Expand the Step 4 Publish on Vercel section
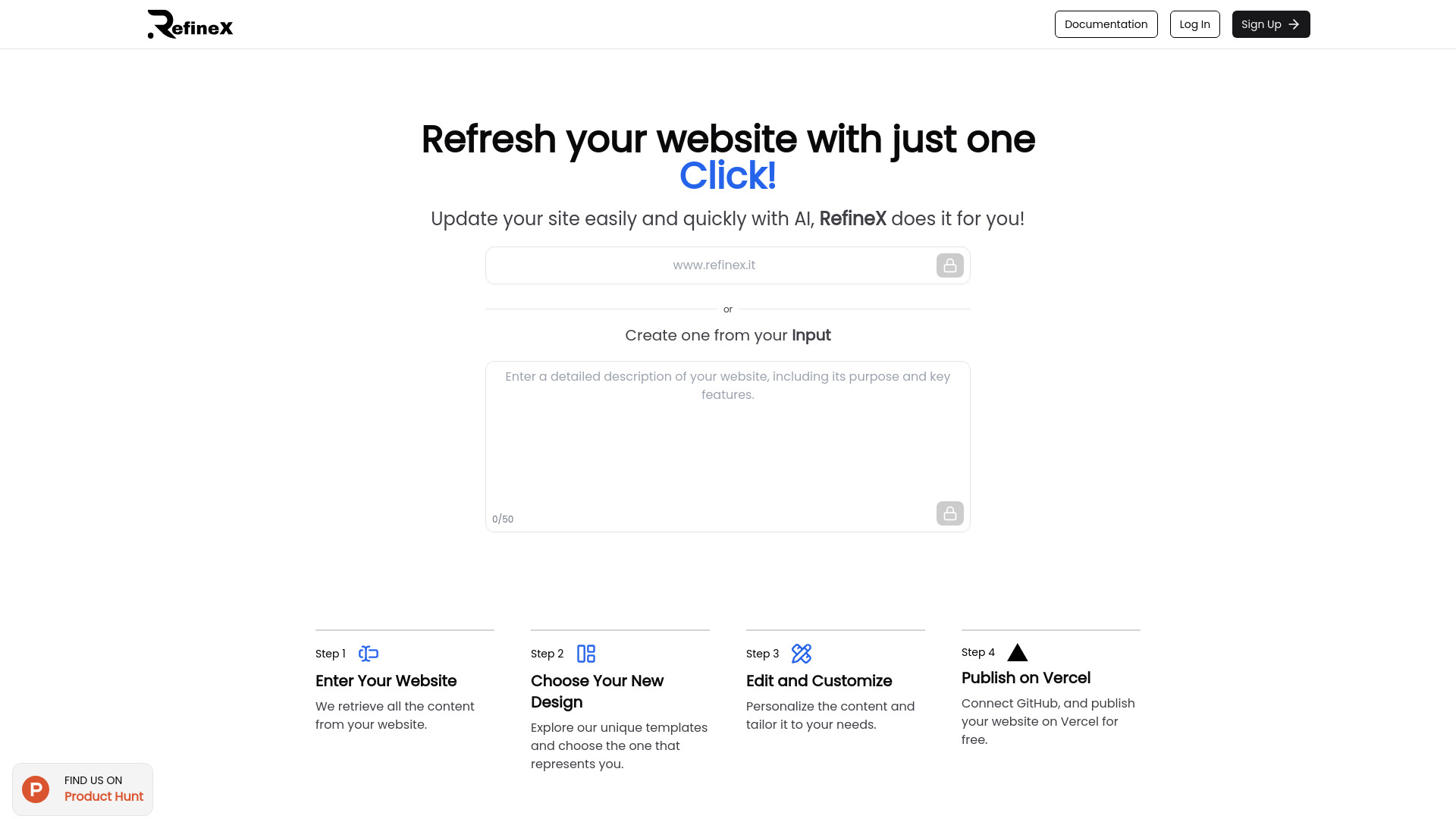The width and height of the screenshot is (1456, 819). click(1026, 678)
